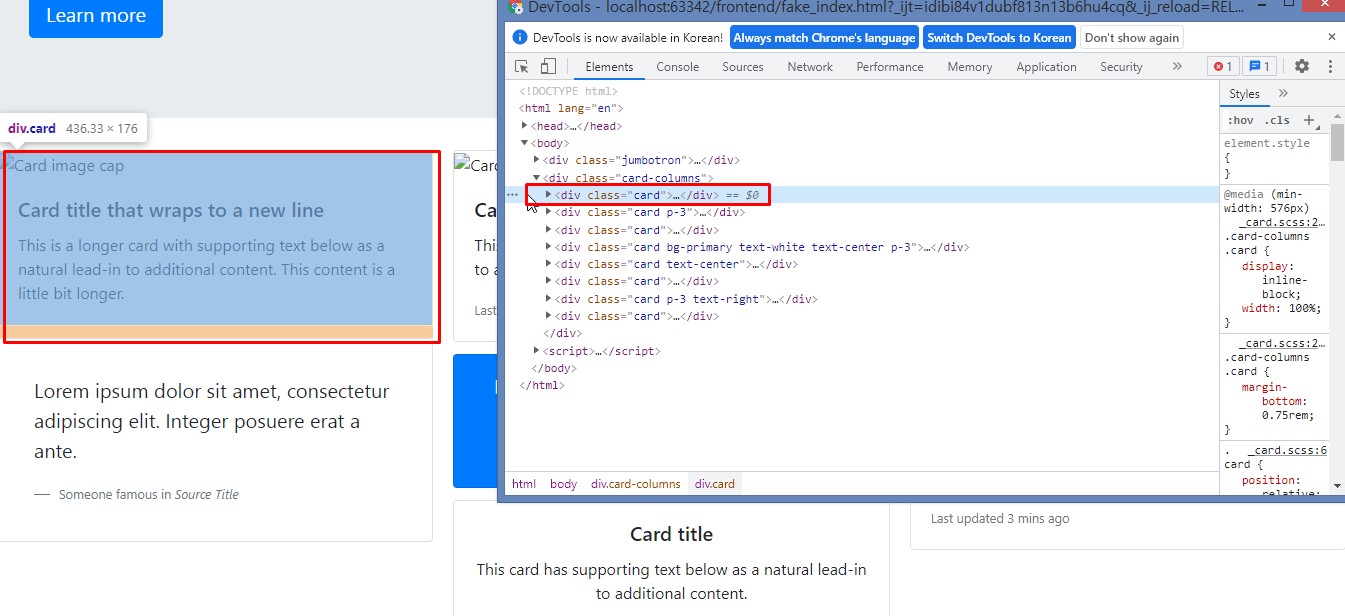Open the _card.scss:6 source link
Viewport: 1345px width, 616px height.
click(x=1287, y=450)
